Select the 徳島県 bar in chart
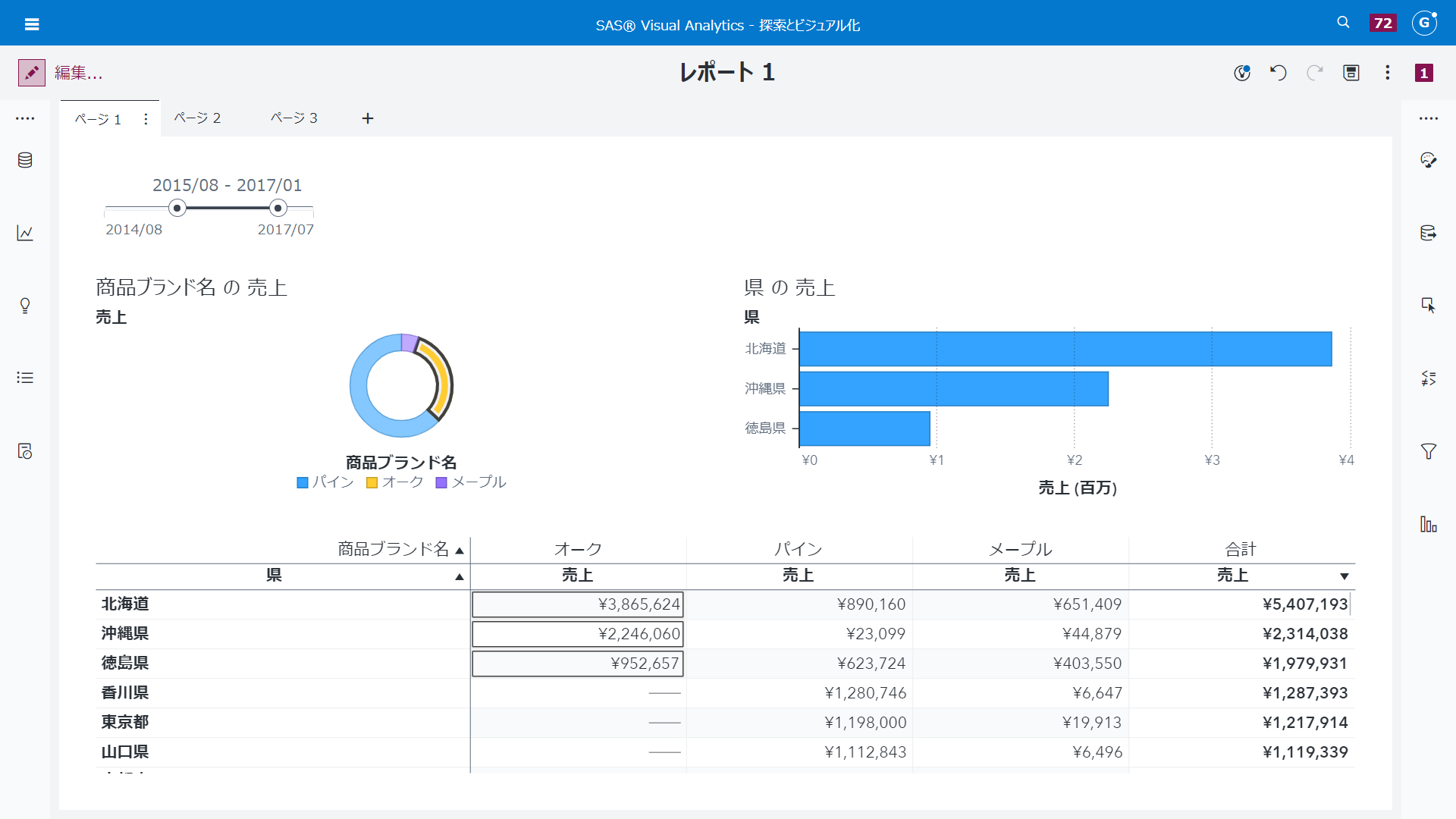The height and width of the screenshot is (819, 1456). [864, 428]
